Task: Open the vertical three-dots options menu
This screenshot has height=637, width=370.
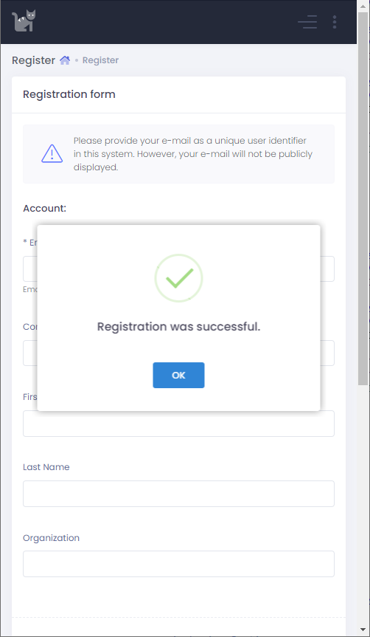Action: tap(334, 22)
